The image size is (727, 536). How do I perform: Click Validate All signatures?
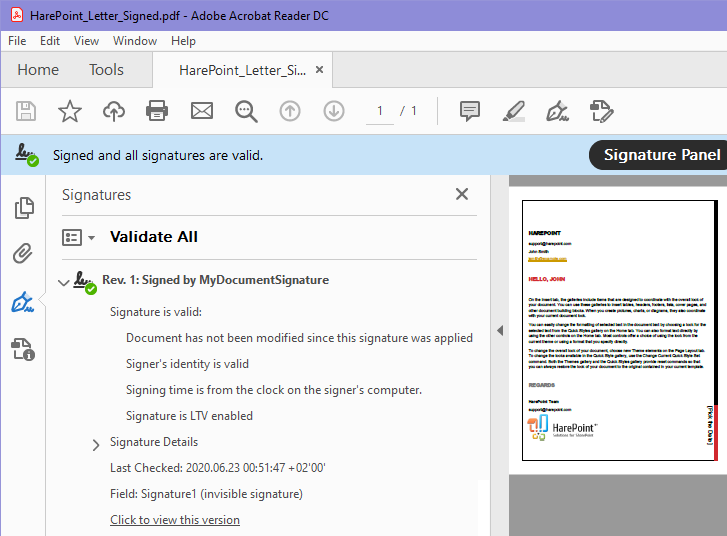pos(154,237)
